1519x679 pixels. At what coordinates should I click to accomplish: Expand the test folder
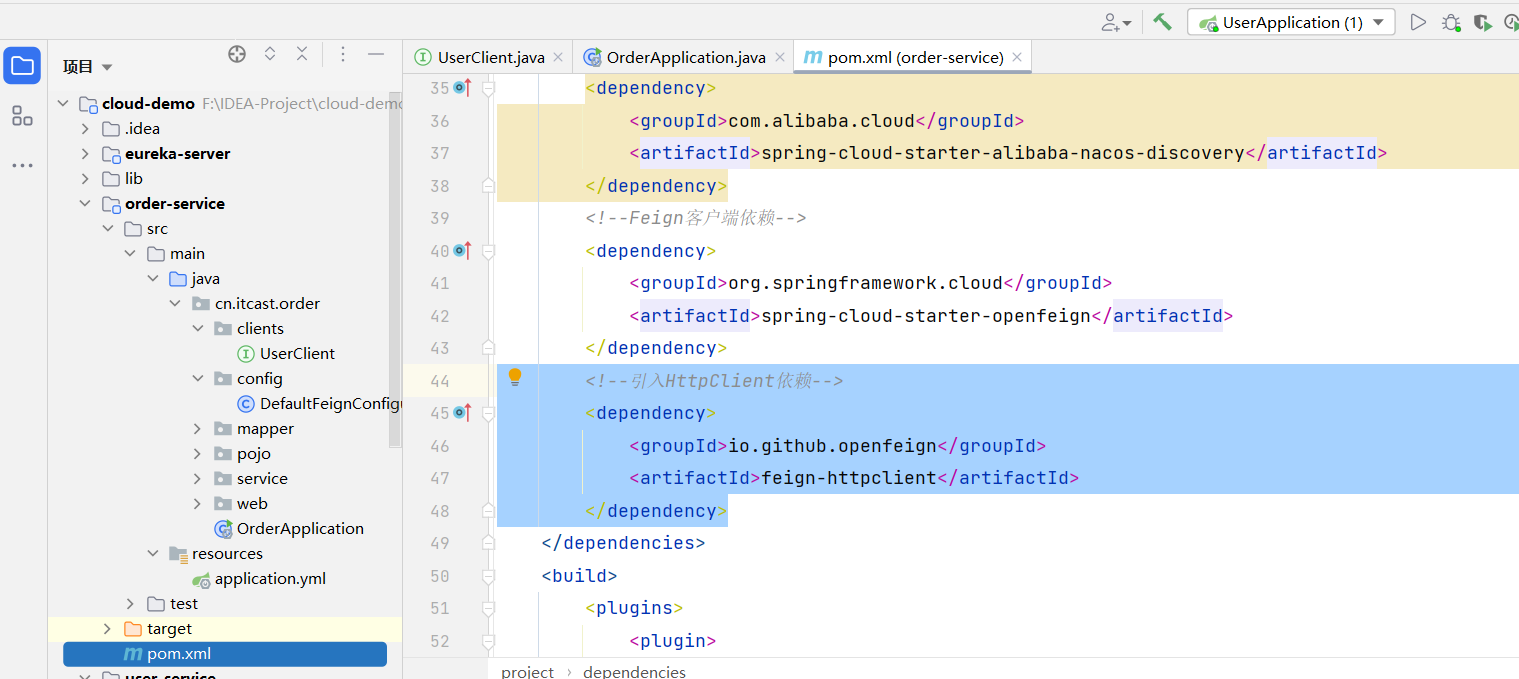(131, 604)
